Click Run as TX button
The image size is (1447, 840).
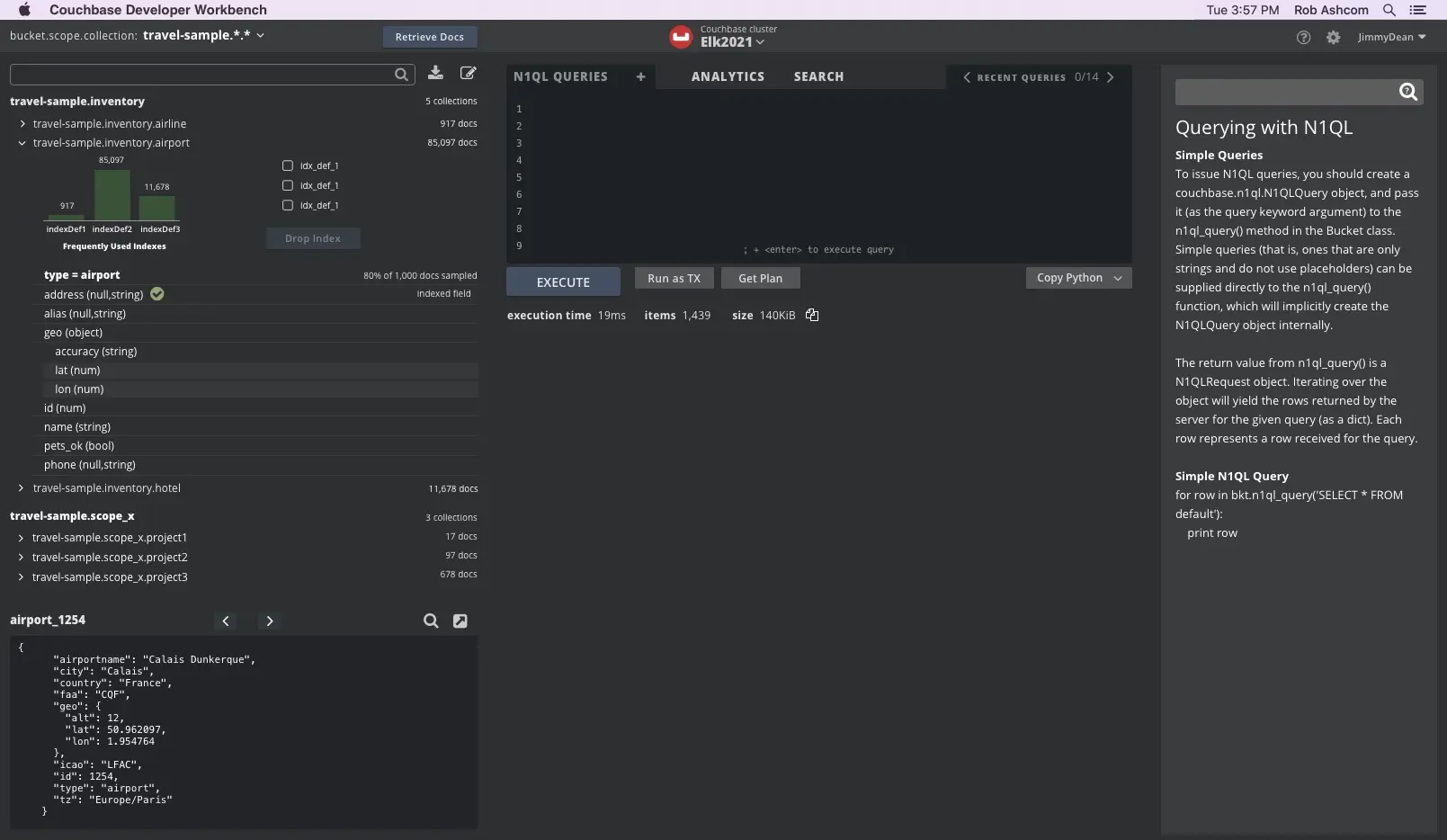coord(674,278)
